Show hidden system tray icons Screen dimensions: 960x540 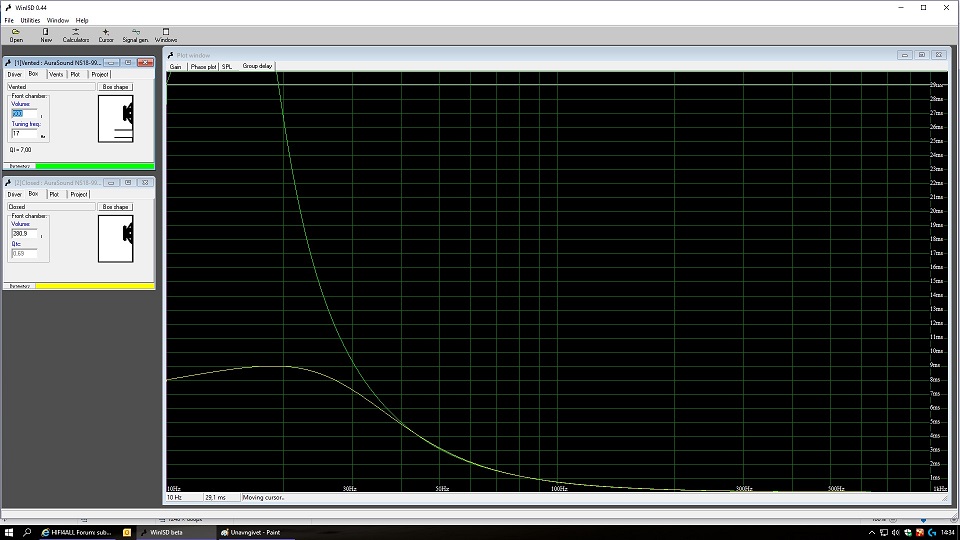[872, 533]
